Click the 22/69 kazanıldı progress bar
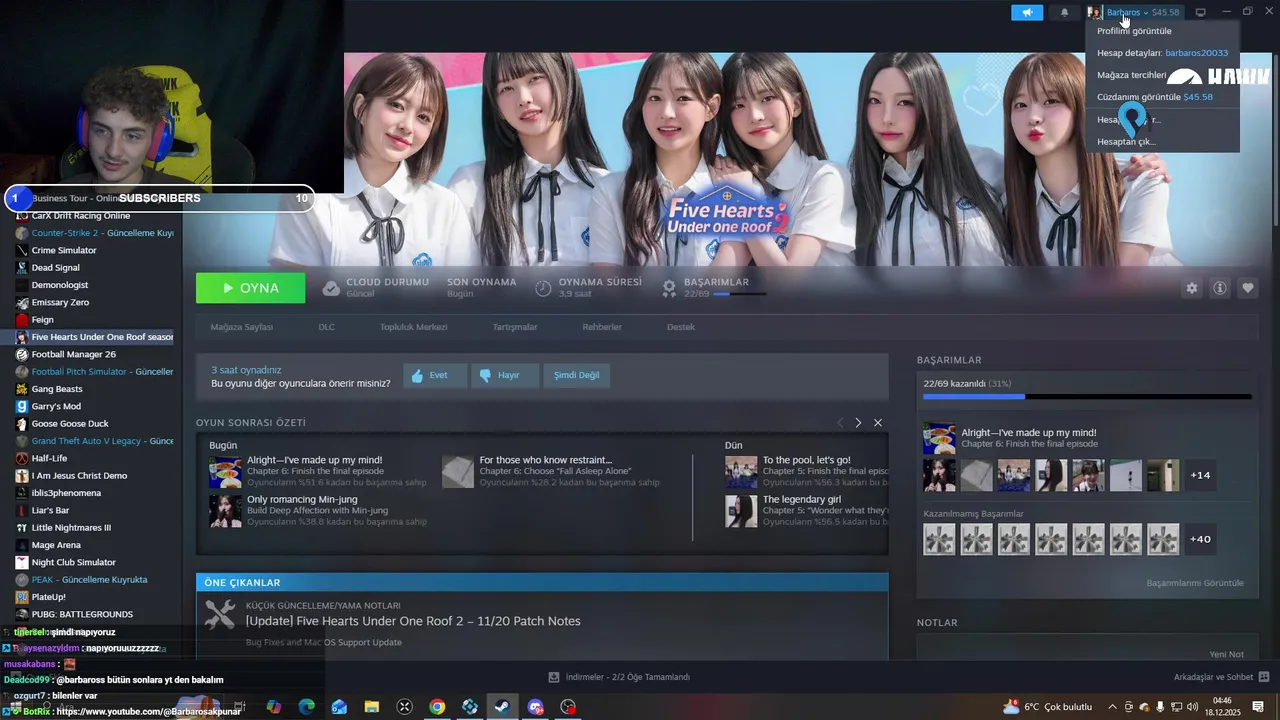The height and width of the screenshot is (720, 1280). pyautogui.click(x=1087, y=397)
